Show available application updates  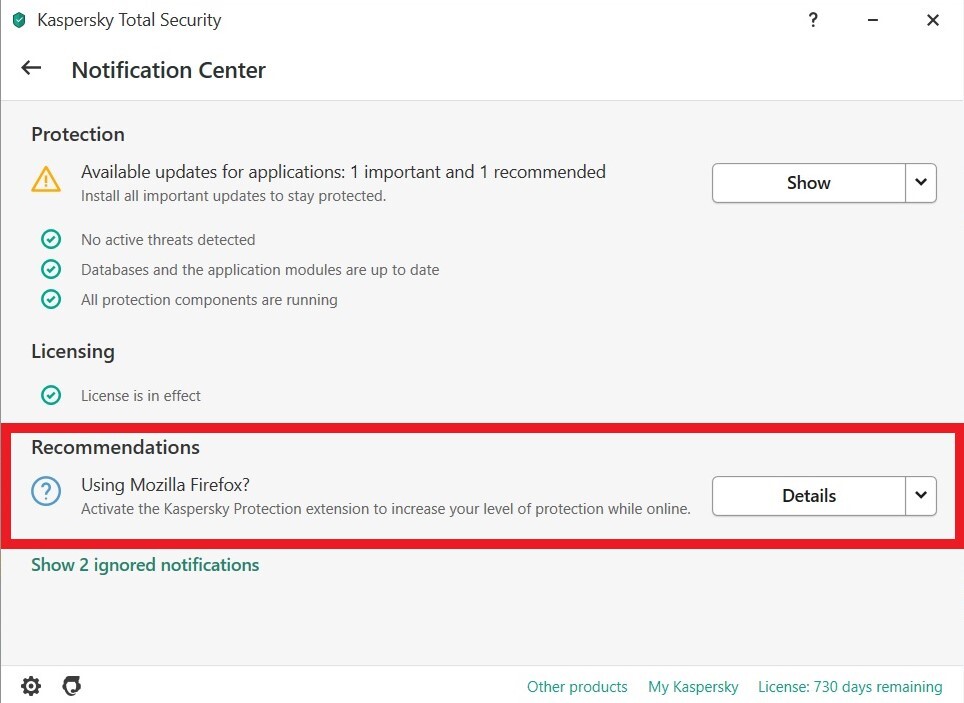[808, 183]
